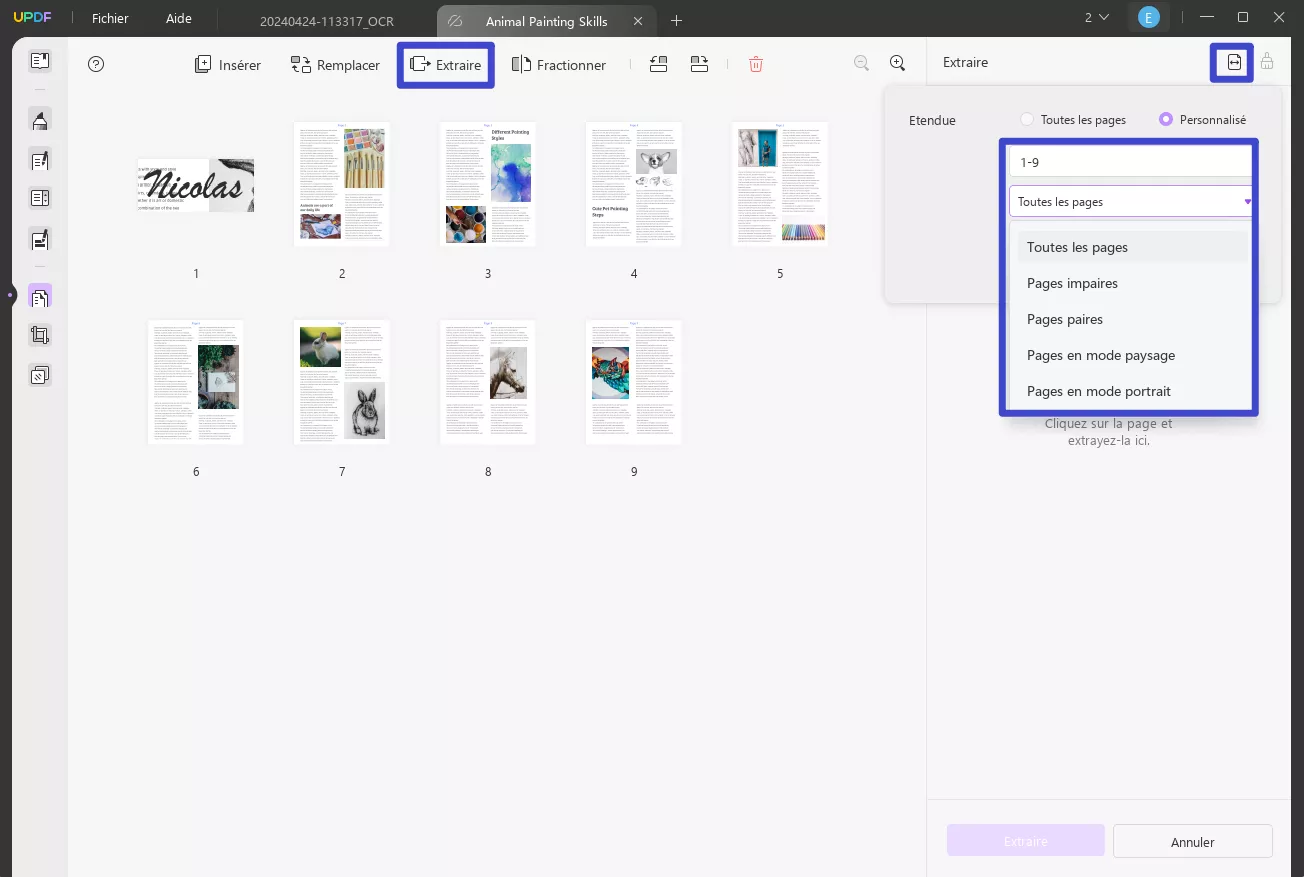Viewport: 1304px width, 877px height.
Task: Rotate pages counterclockwise icon
Action: point(658,64)
